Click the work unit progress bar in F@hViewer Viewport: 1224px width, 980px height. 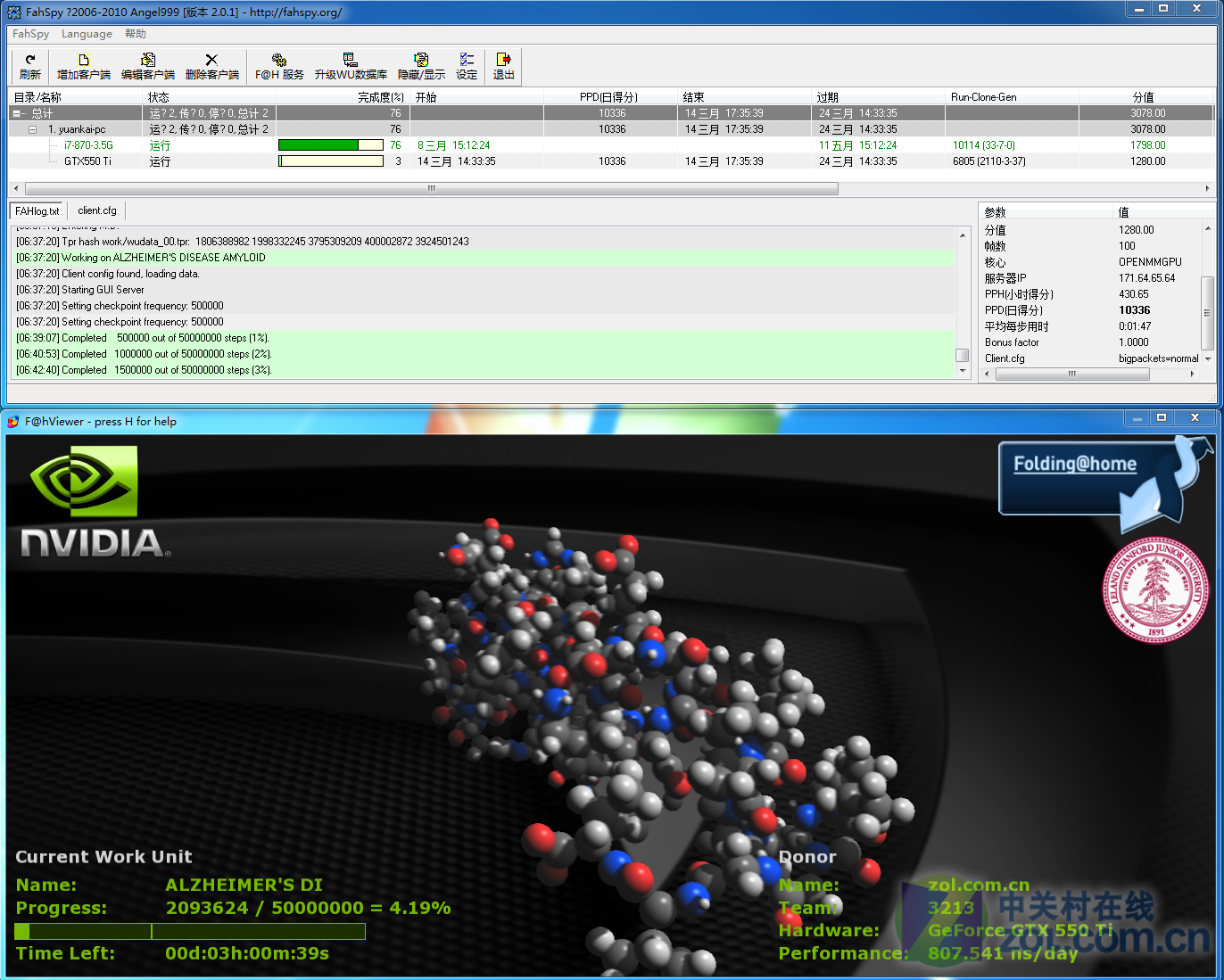coord(190,931)
